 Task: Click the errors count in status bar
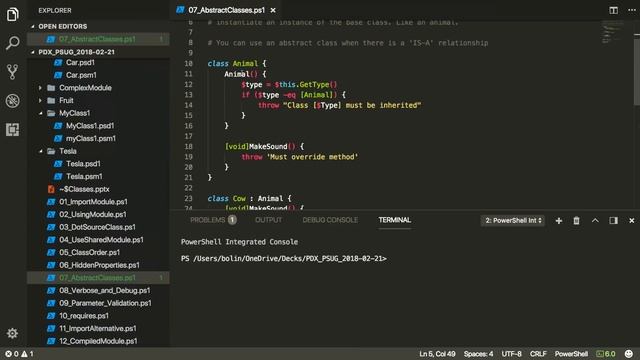click(x=12, y=354)
